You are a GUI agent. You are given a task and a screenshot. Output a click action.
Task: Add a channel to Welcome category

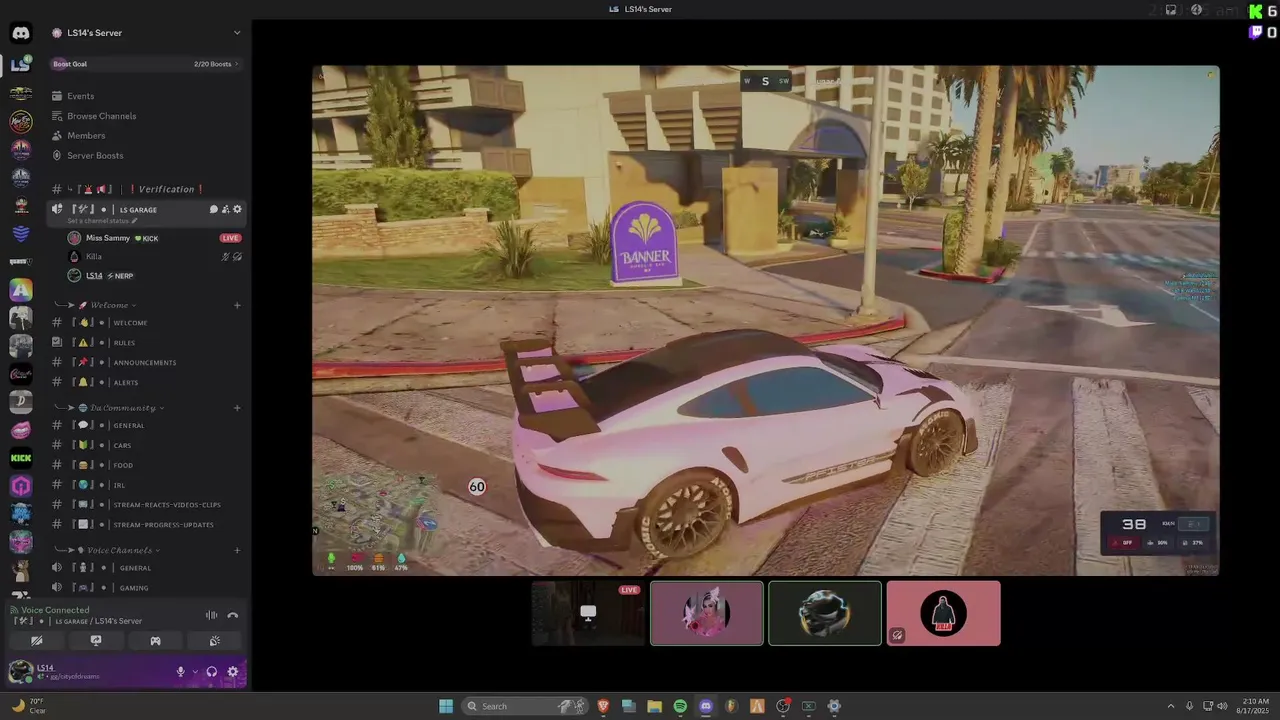(x=237, y=305)
